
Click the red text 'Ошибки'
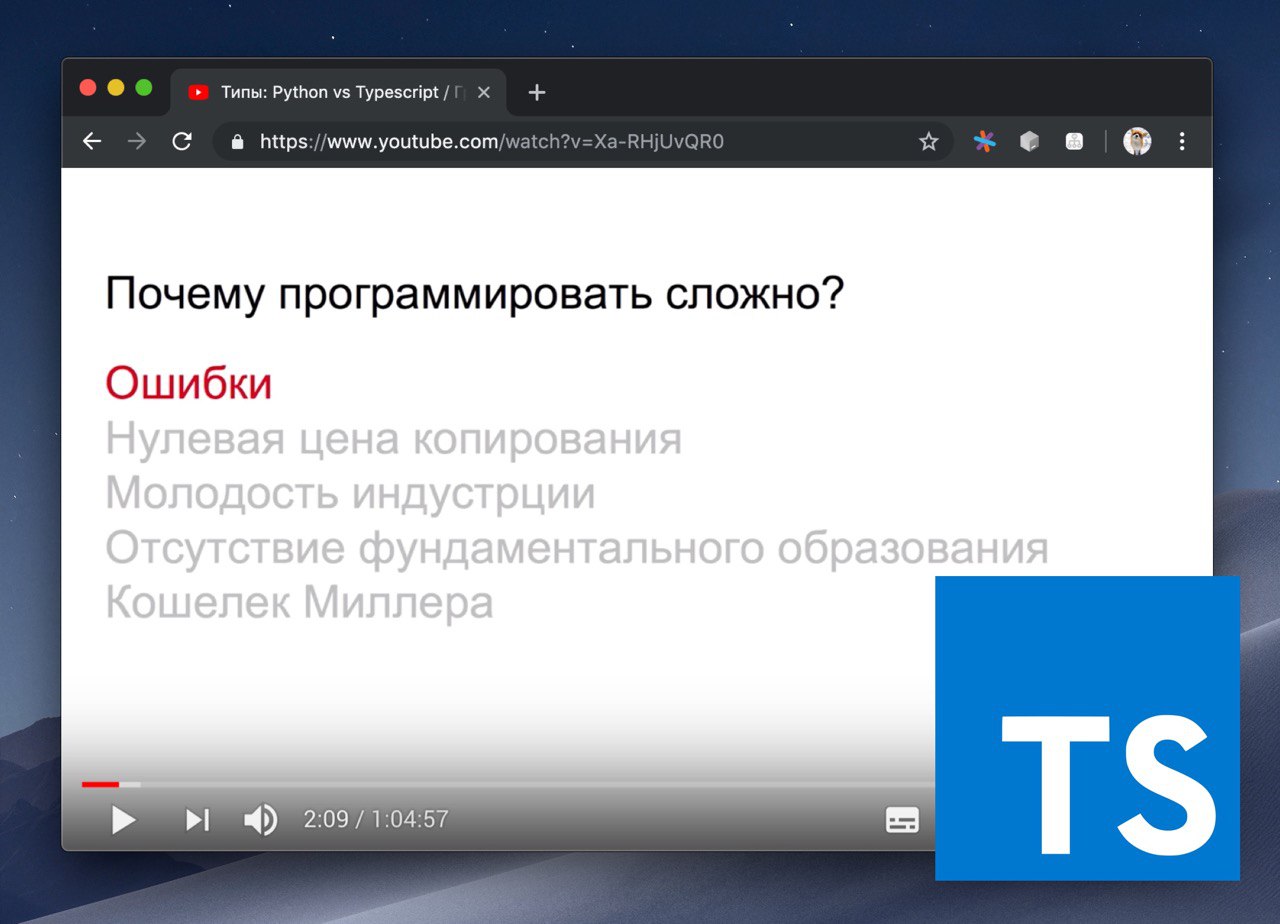click(x=189, y=383)
